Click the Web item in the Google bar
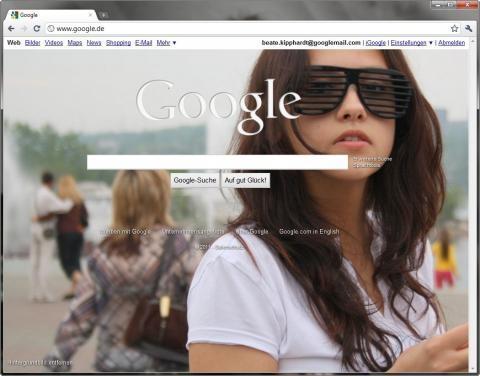480x376 pixels. click(x=14, y=43)
